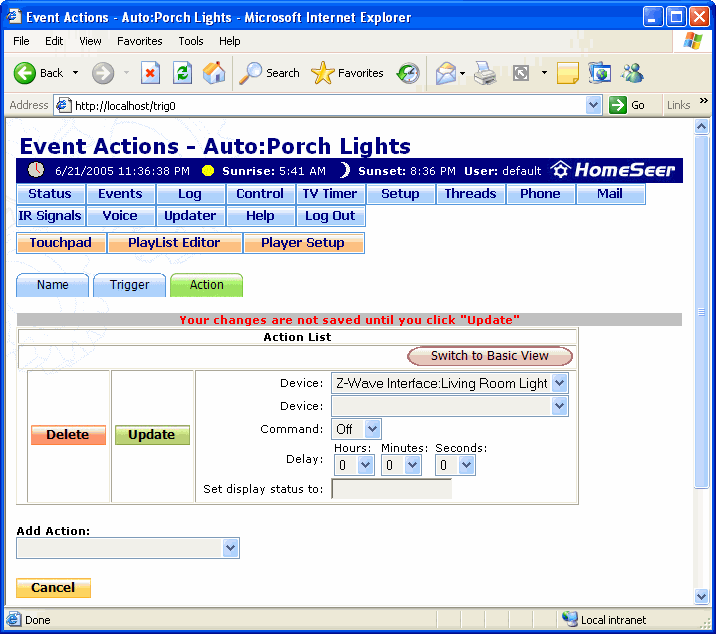This screenshot has height=634, width=716.
Task: Open the address bar dropdown
Action: (x=593, y=106)
